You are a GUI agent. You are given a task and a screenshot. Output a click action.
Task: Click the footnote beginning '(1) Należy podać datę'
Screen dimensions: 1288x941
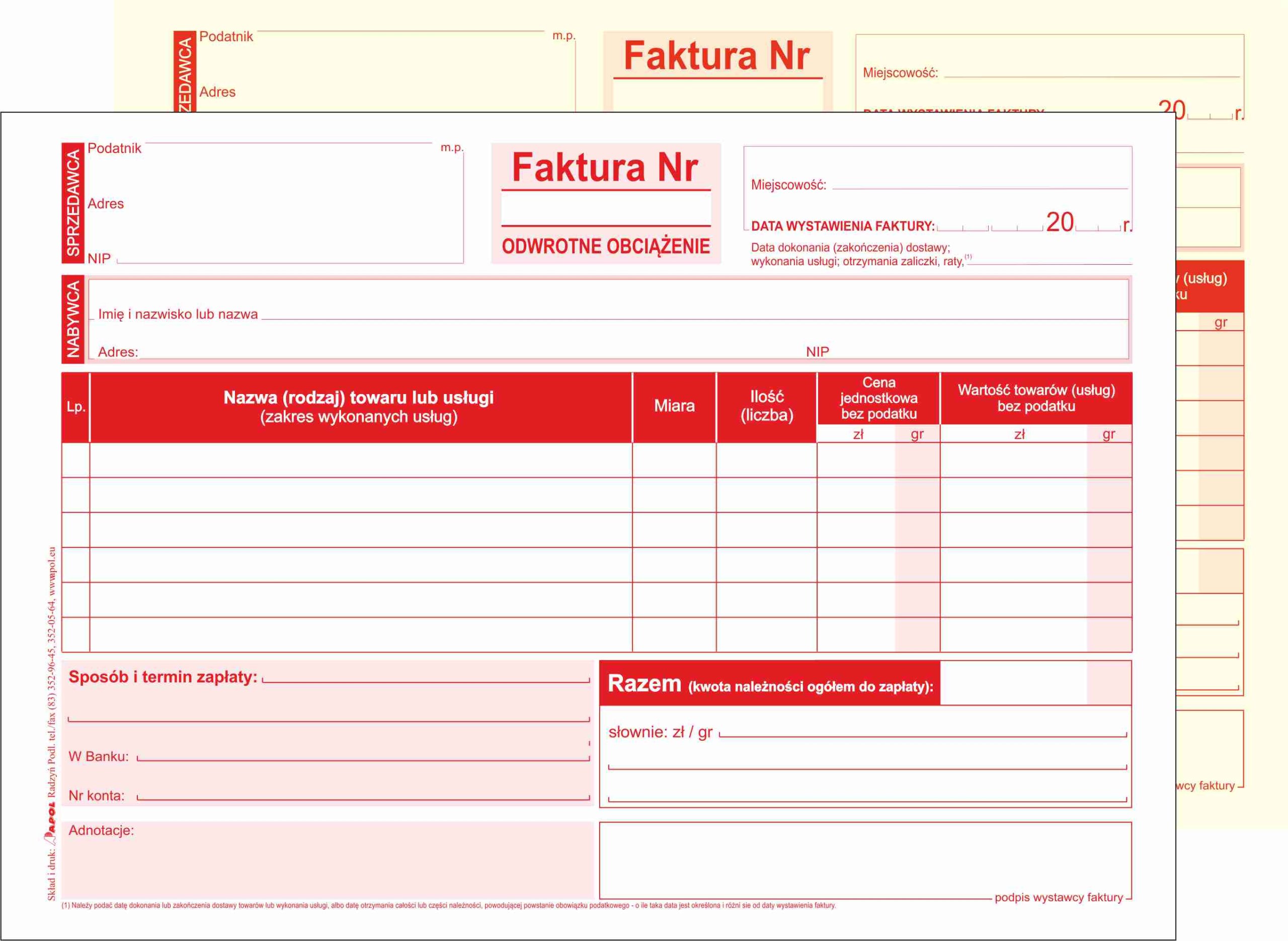pyautogui.click(x=449, y=905)
